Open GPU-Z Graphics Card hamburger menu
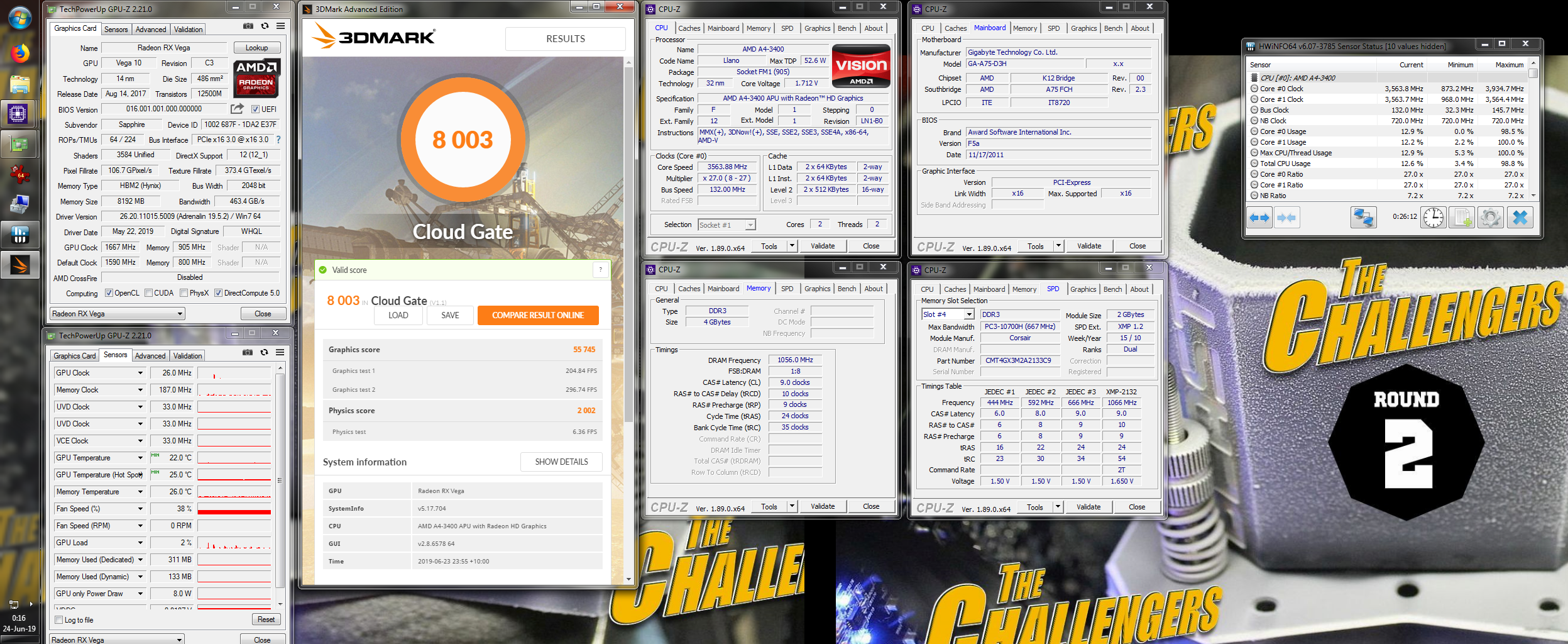Viewport: 1568px width, 644px height. click(281, 26)
